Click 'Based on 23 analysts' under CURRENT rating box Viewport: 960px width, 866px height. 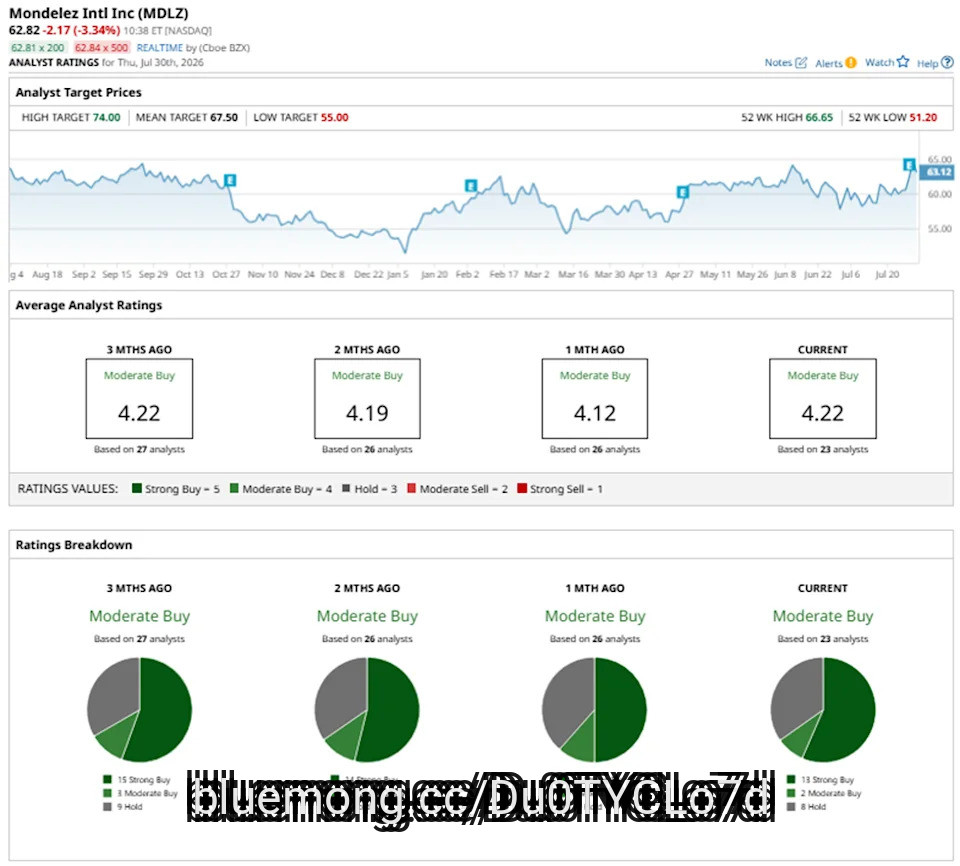[x=823, y=449]
